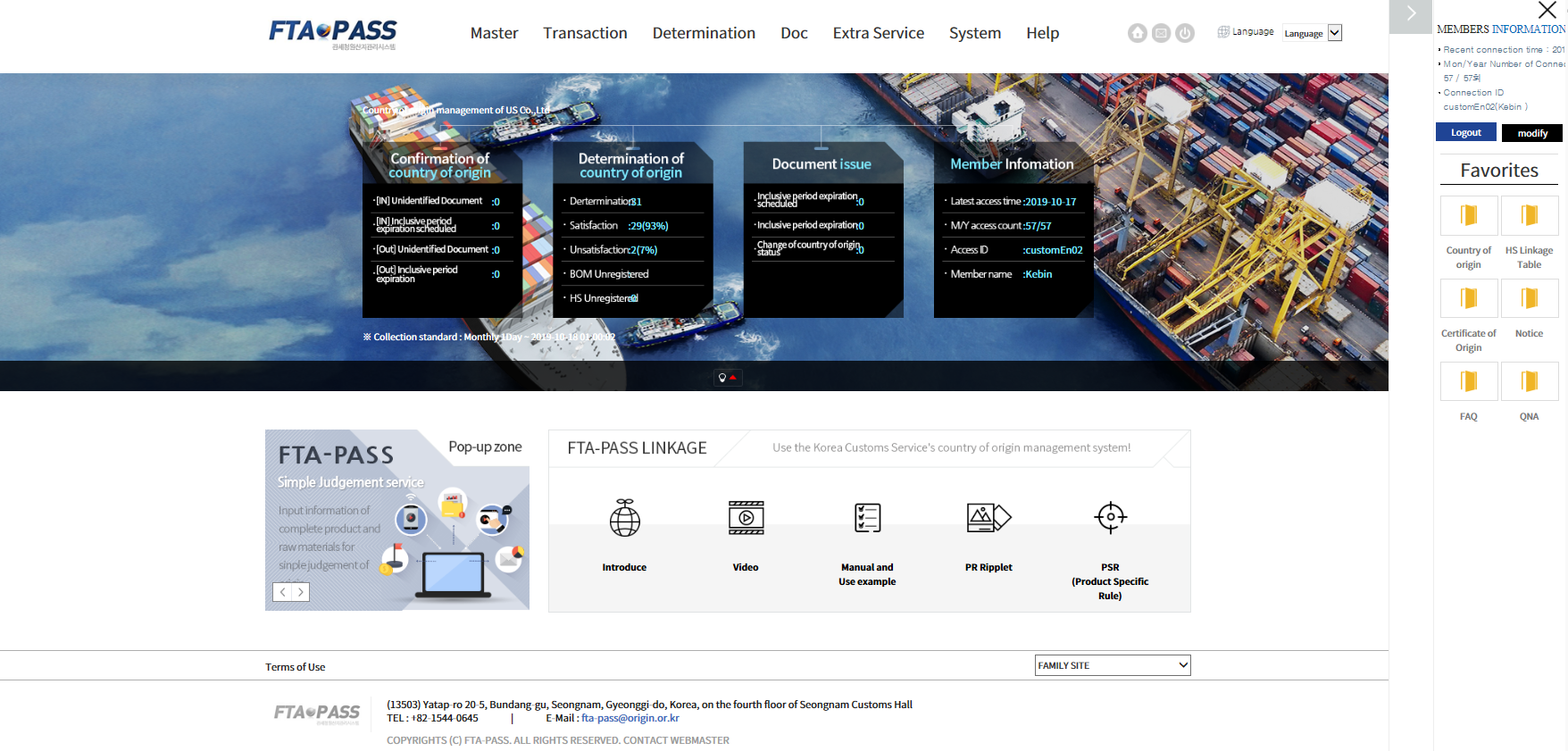Click the FTA-PASS logo in the header
Image resolution: width=1568 pixels, height=751 pixels.
(x=333, y=33)
